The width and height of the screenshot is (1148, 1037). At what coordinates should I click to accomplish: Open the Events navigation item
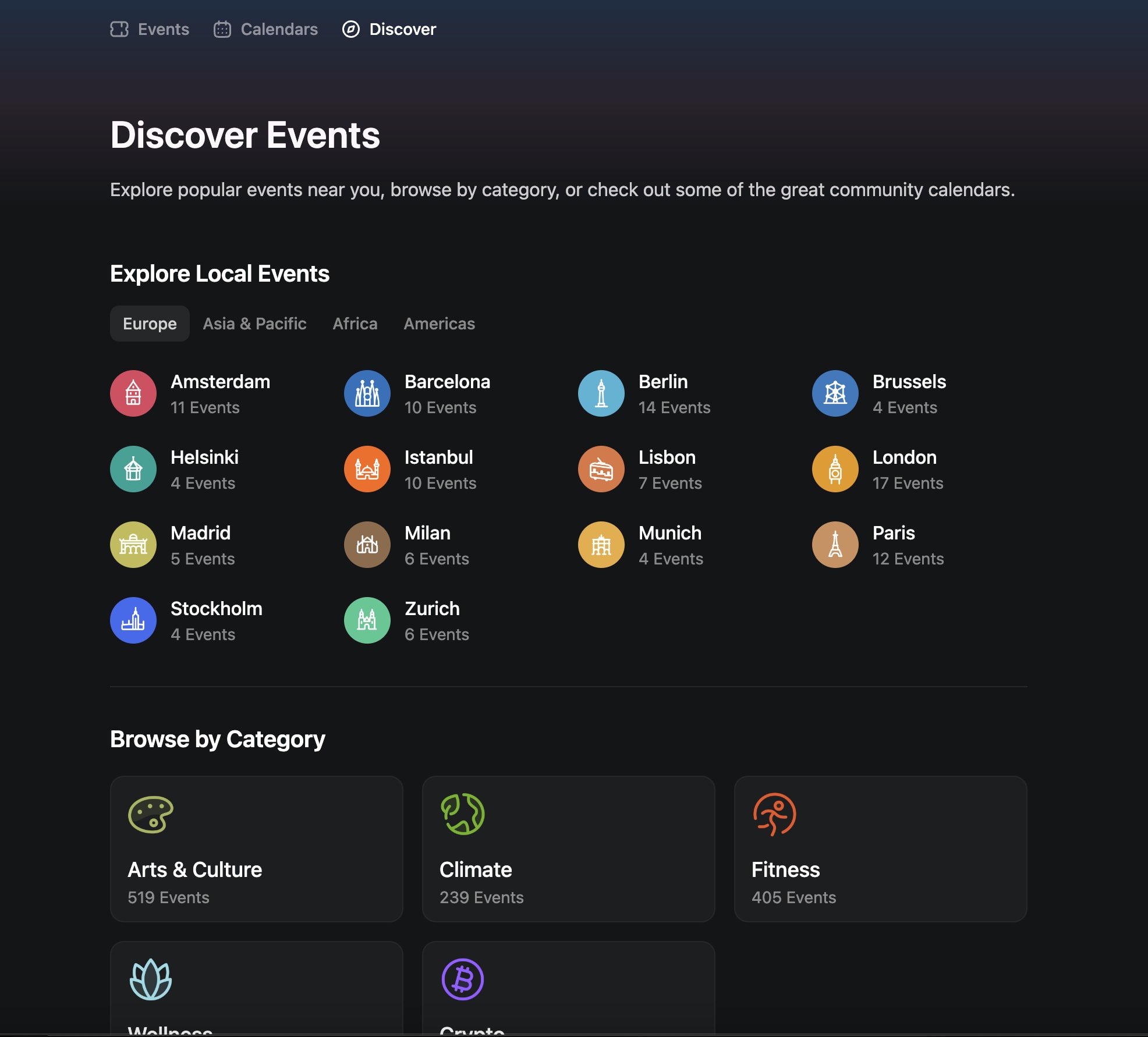[x=150, y=29]
